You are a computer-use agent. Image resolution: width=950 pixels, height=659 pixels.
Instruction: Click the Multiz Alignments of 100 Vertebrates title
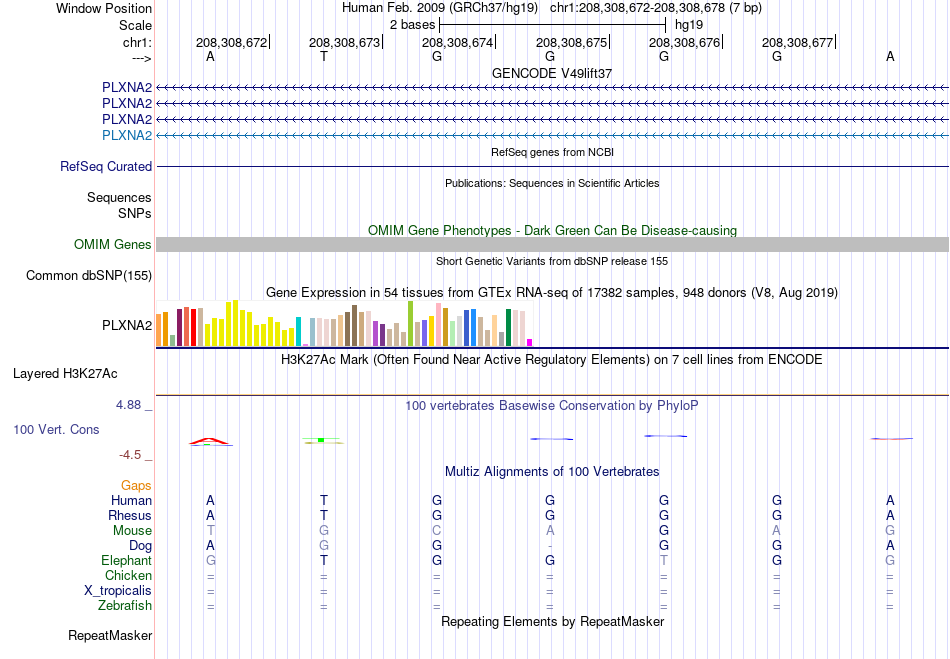[552, 471]
